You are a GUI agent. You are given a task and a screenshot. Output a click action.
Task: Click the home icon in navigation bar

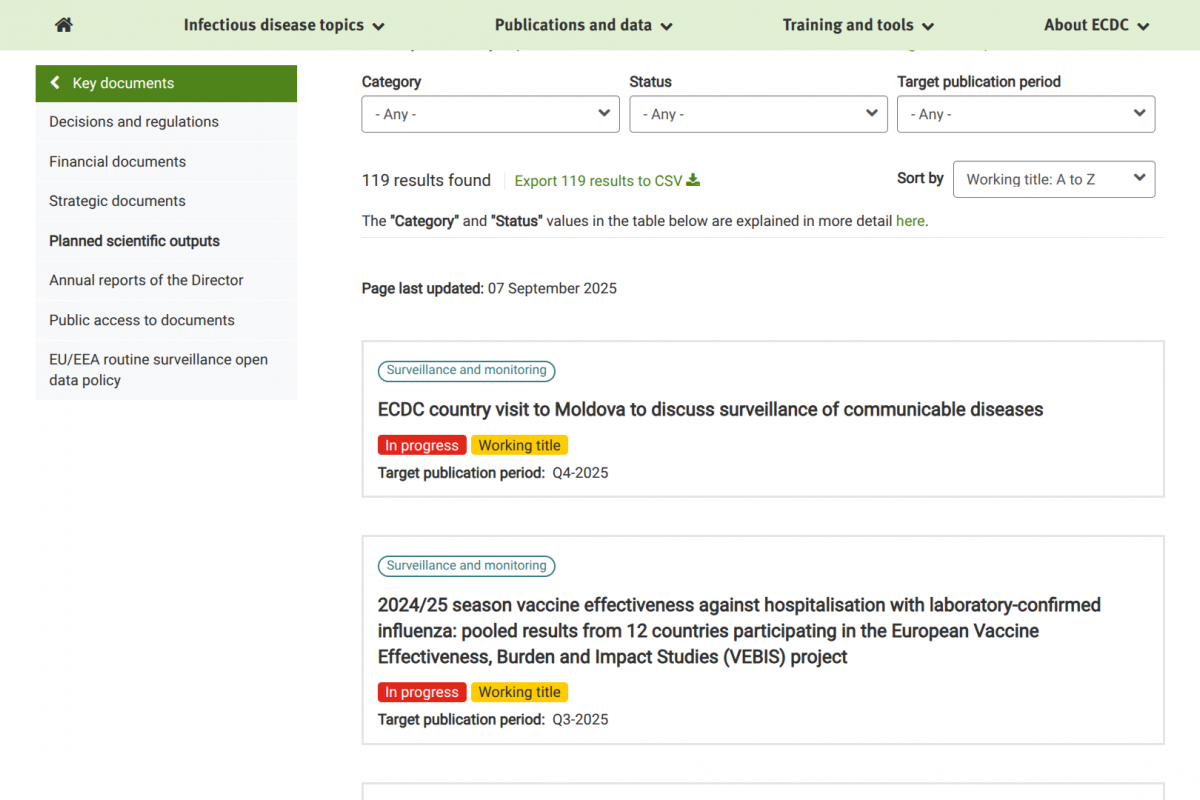point(64,26)
